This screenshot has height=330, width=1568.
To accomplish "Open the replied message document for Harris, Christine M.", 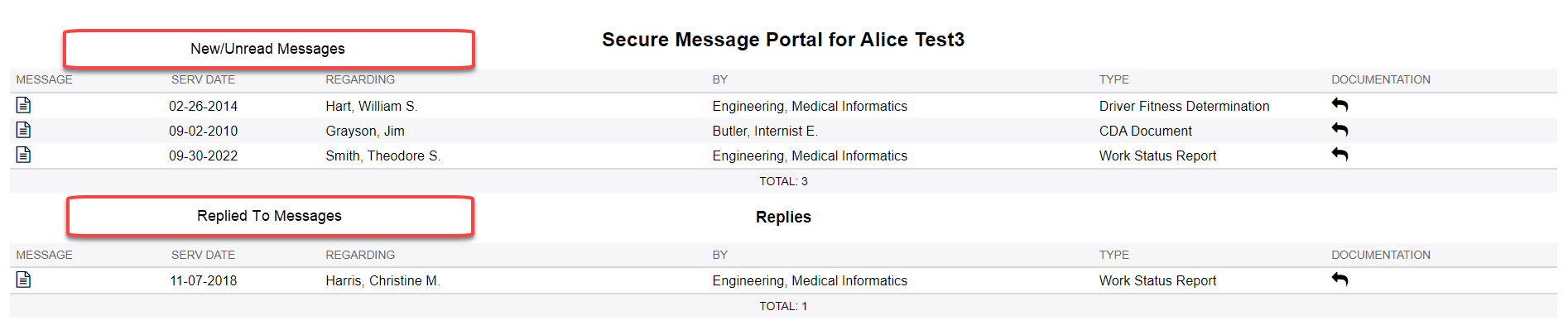I will point(23,280).
